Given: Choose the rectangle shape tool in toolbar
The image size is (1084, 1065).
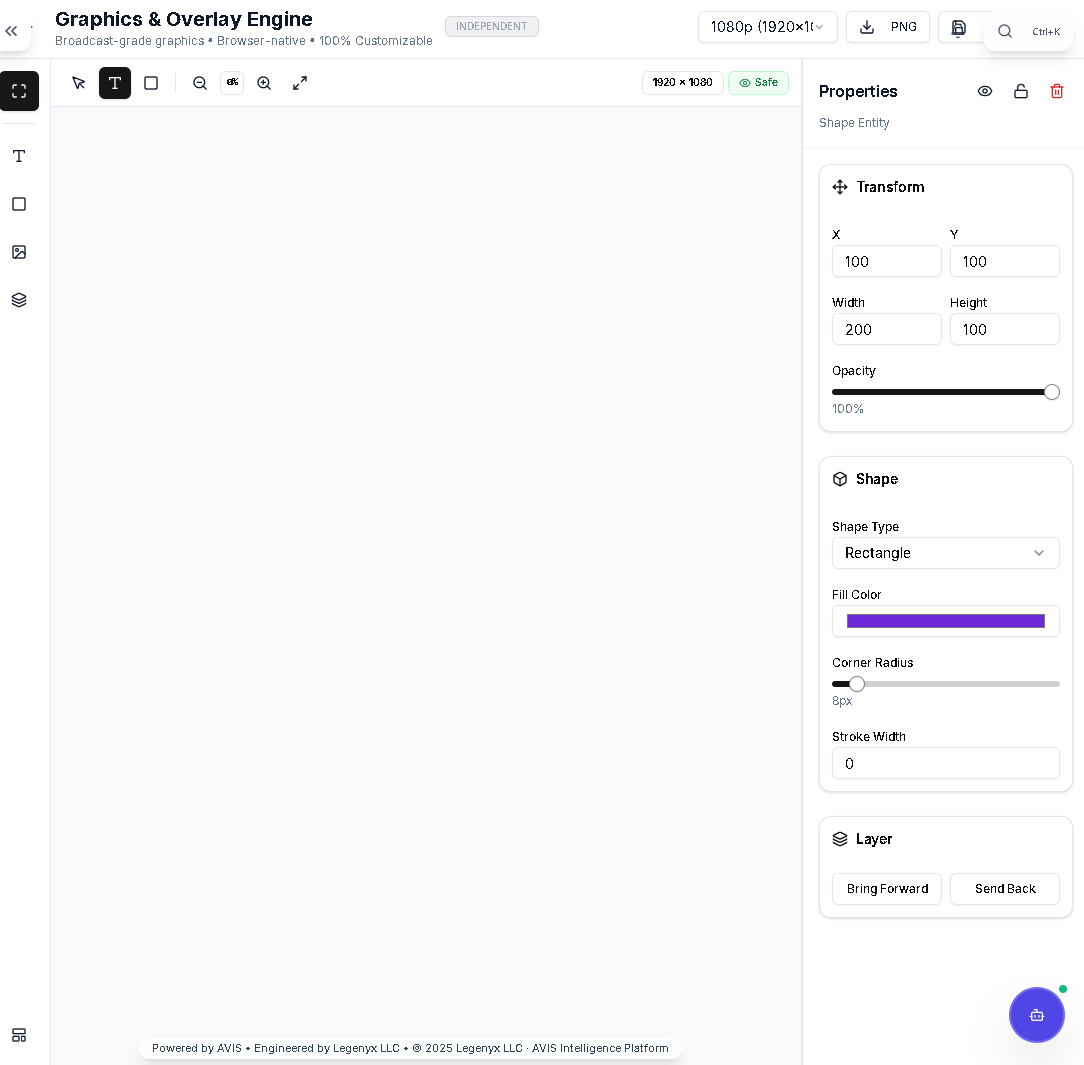Looking at the screenshot, I should click(151, 83).
